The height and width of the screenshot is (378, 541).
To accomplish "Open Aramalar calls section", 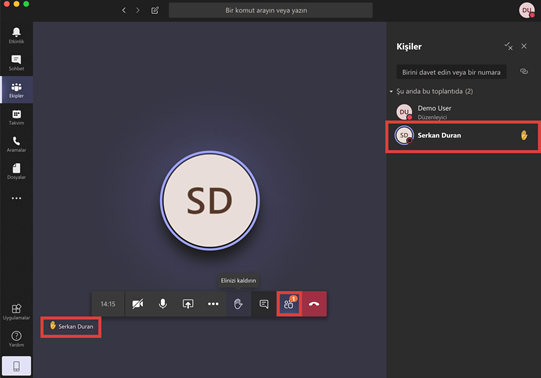I will click(x=16, y=144).
